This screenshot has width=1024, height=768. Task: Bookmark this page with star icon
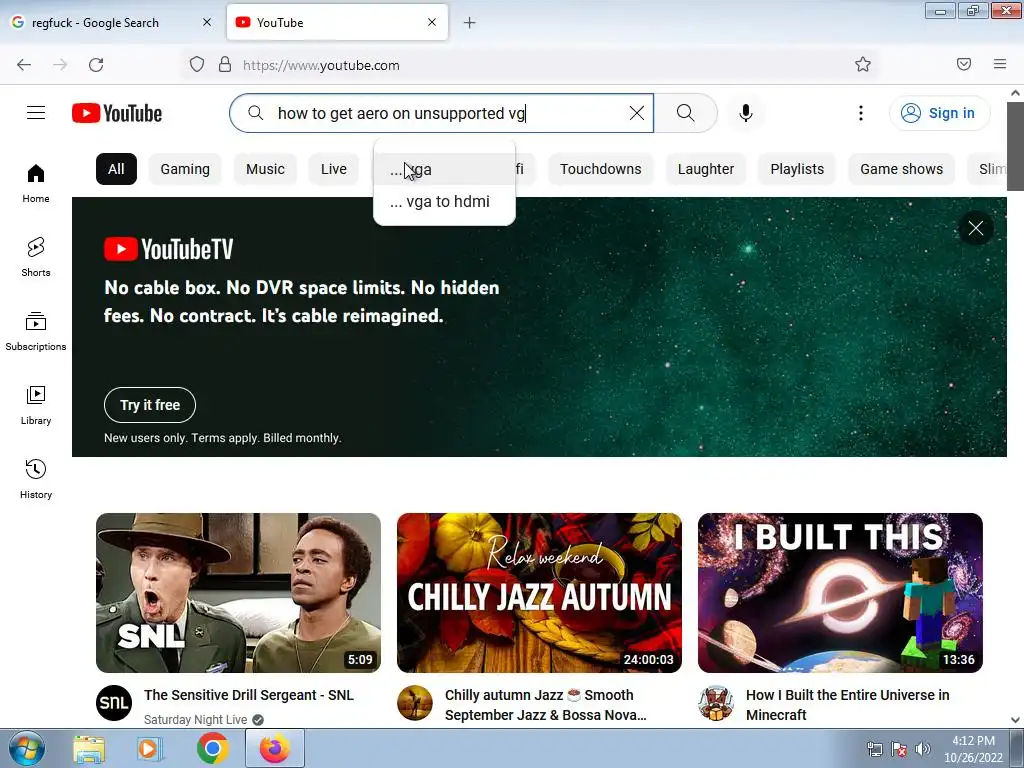pyautogui.click(x=863, y=64)
